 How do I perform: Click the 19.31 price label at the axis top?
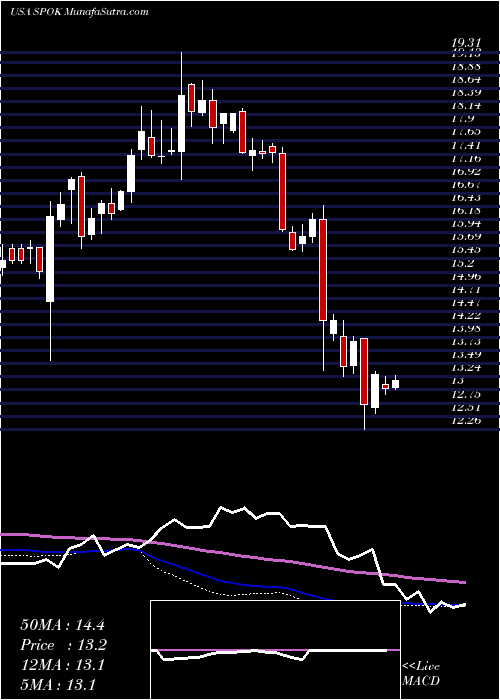click(x=466, y=43)
